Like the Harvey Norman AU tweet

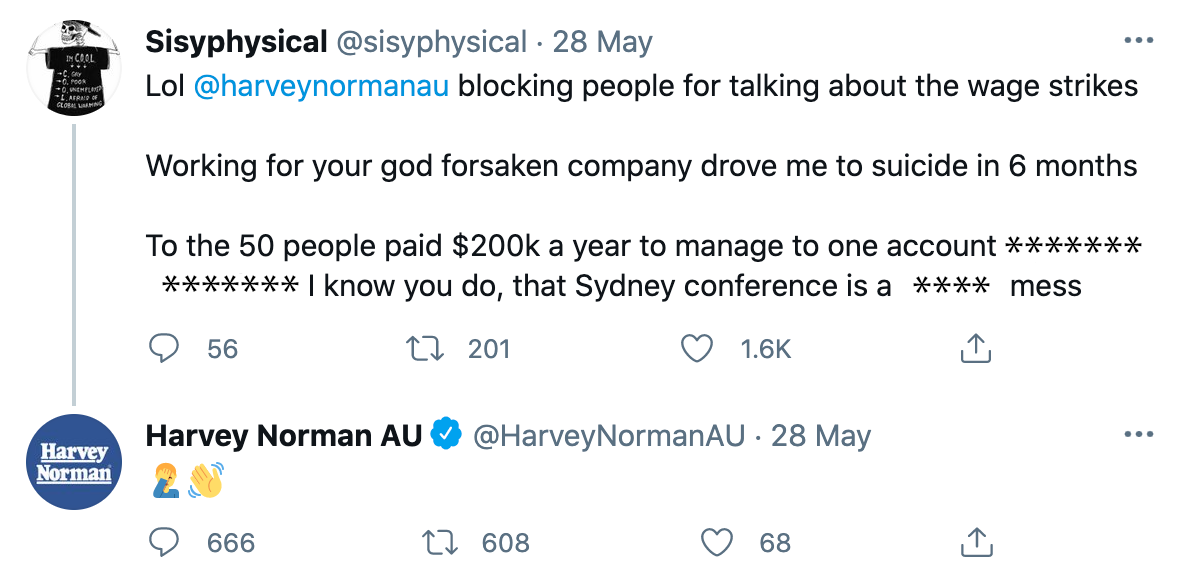716,543
